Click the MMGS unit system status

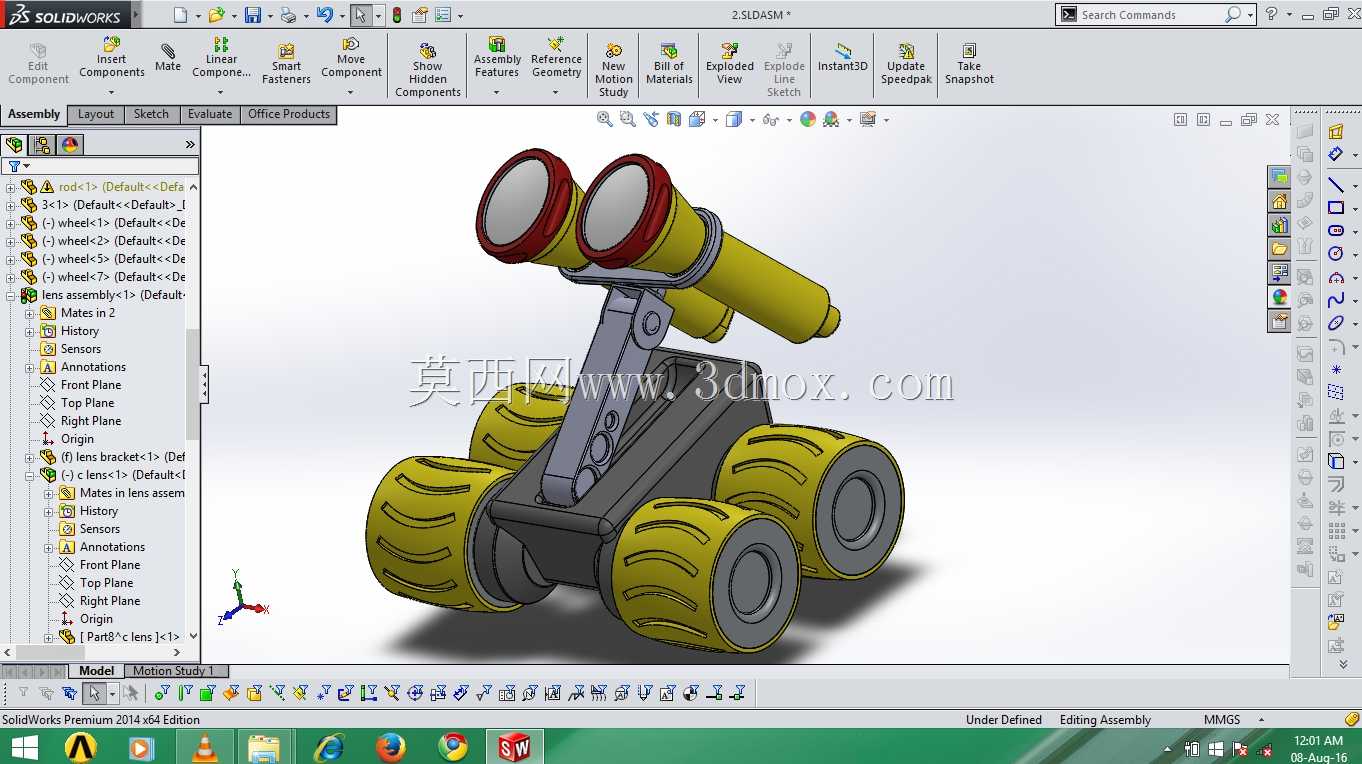(x=1222, y=720)
